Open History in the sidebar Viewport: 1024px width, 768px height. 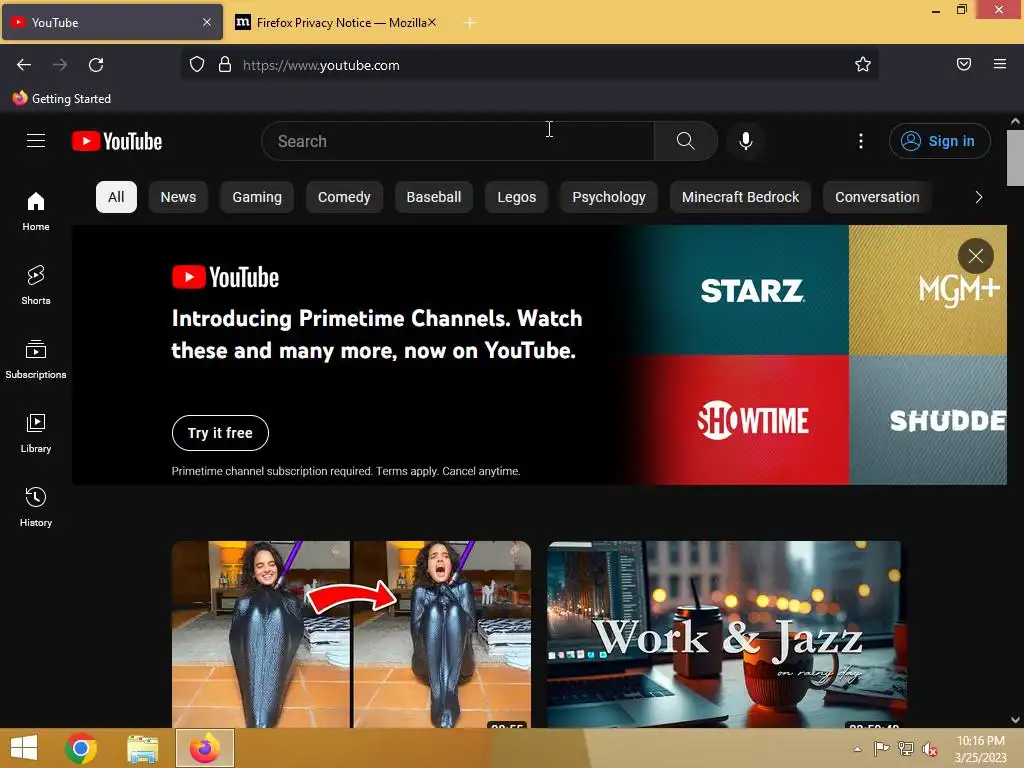(x=36, y=507)
